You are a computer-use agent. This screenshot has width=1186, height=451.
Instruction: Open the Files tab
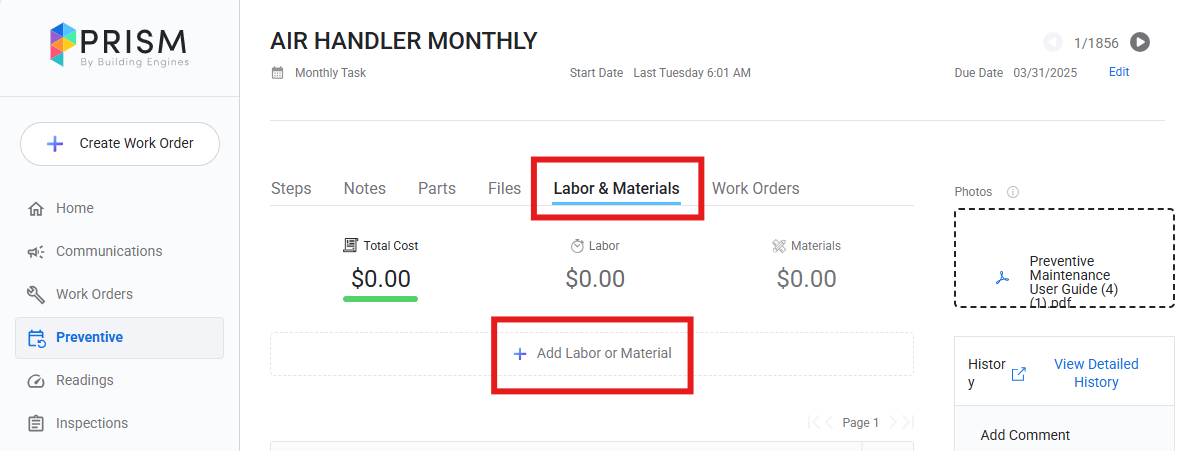click(x=505, y=188)
